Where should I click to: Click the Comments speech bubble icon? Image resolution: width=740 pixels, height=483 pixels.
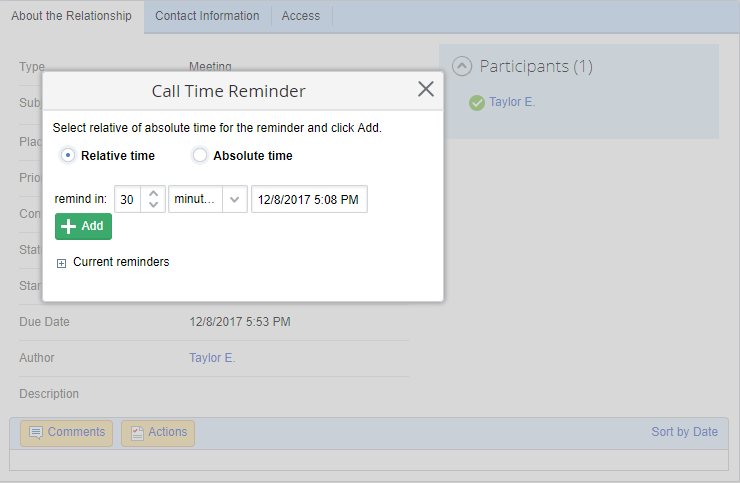pyautogui.click(x=36, y=433)
